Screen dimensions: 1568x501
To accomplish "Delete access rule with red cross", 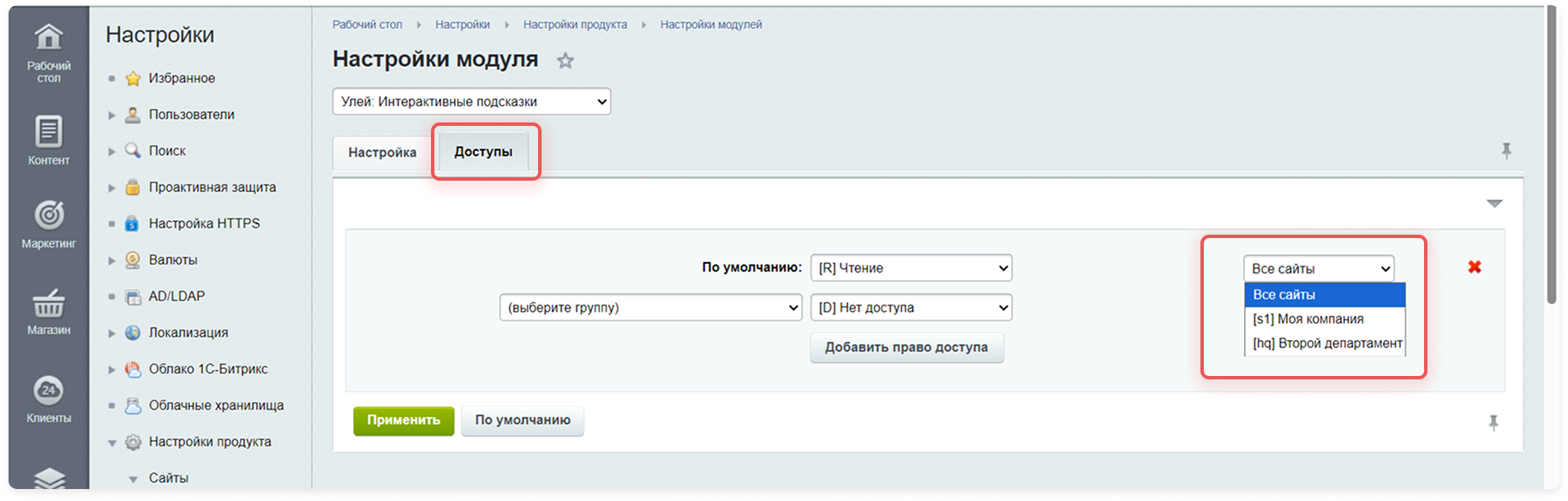I will coord(1475,267).
